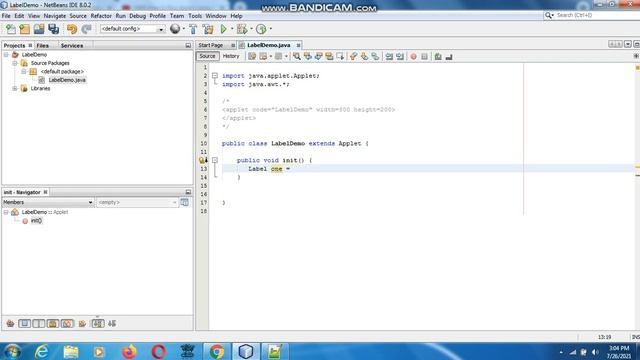Viewport: 640px width, 360px height.
Task: Click the Shift Line Right icon
Action: click(400, 57)
